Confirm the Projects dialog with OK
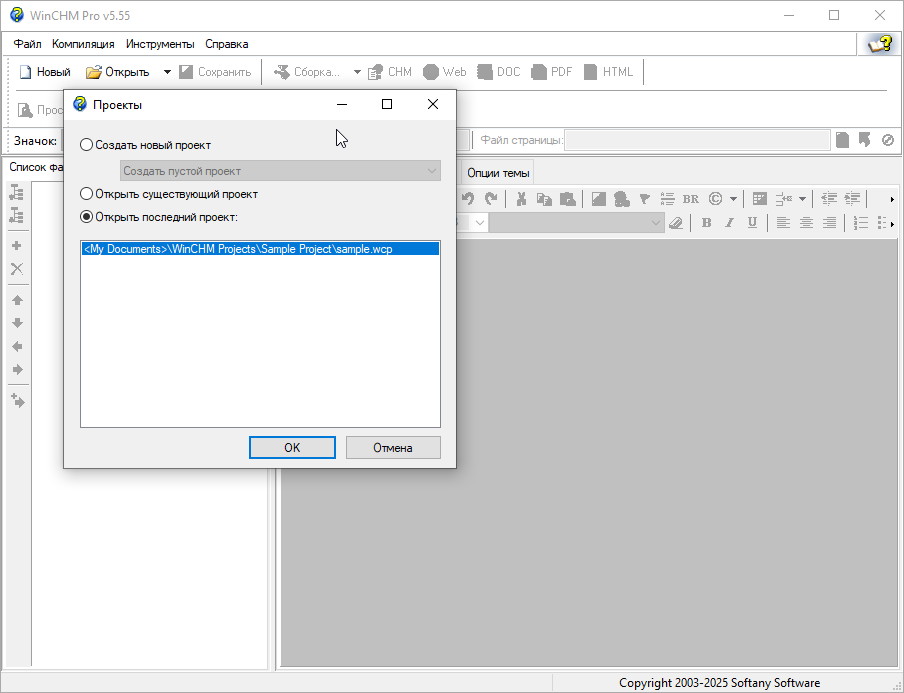This screenshot has width=904, height=693. click(292, 447)
